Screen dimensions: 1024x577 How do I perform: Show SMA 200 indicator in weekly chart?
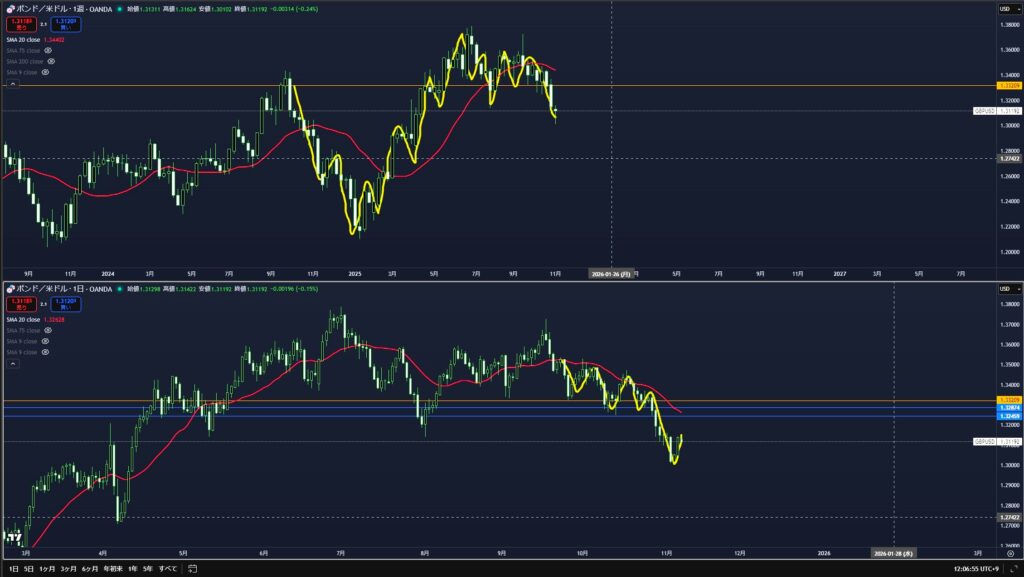[x=51, y=61]
